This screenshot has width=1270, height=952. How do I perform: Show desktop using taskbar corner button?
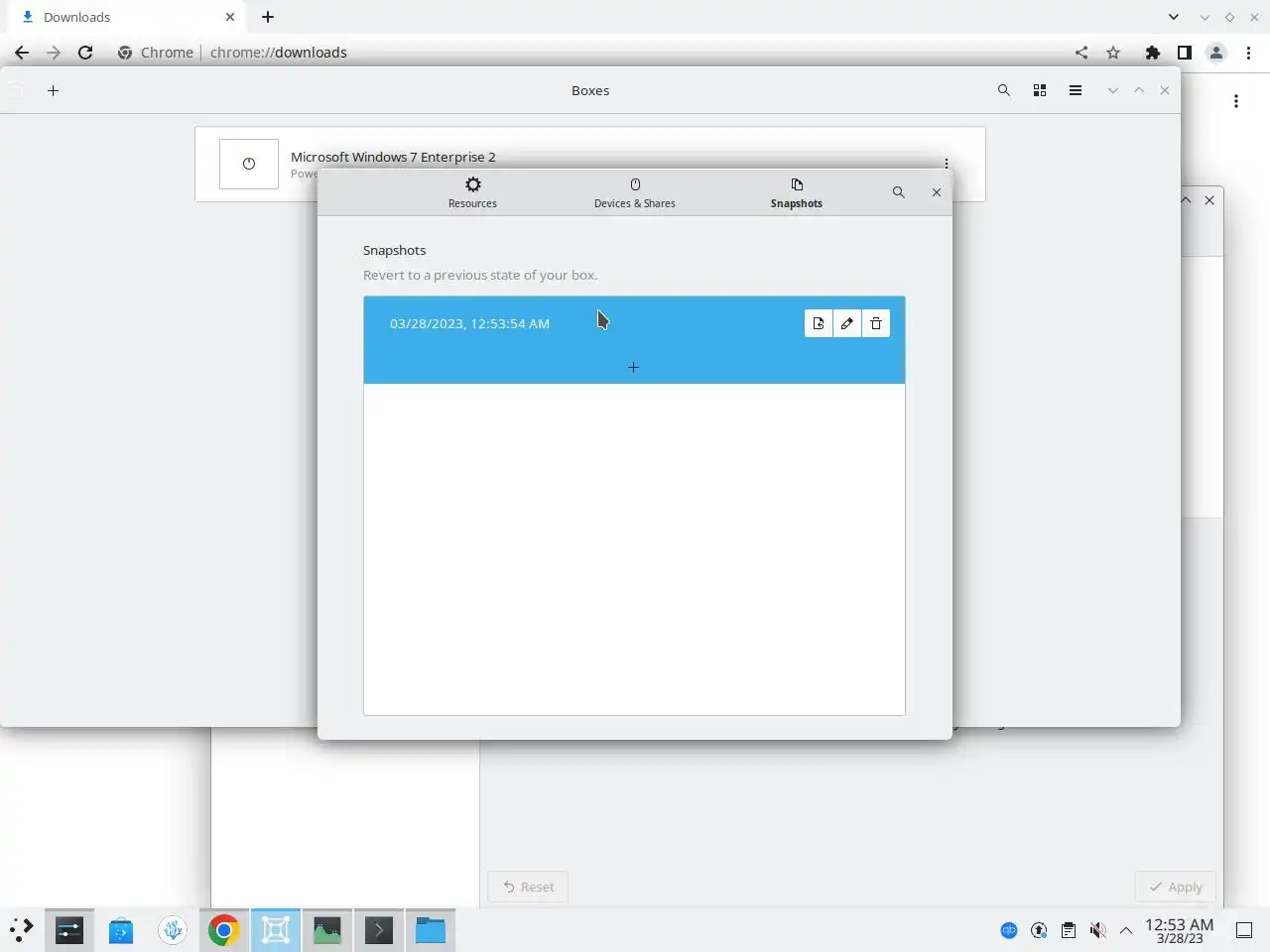(1244, 930)
